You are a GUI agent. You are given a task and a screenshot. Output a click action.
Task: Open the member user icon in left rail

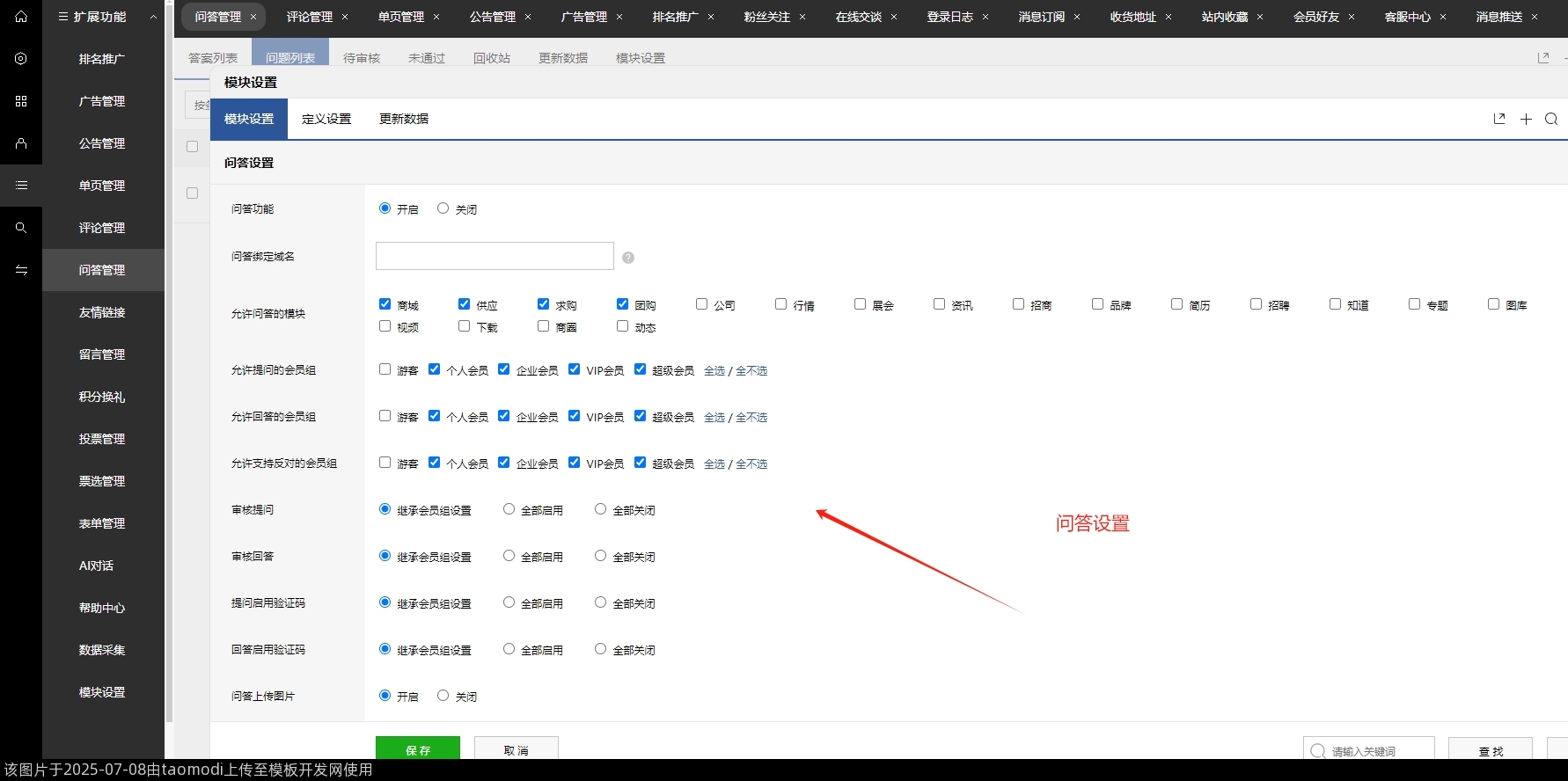click(21, 143)
